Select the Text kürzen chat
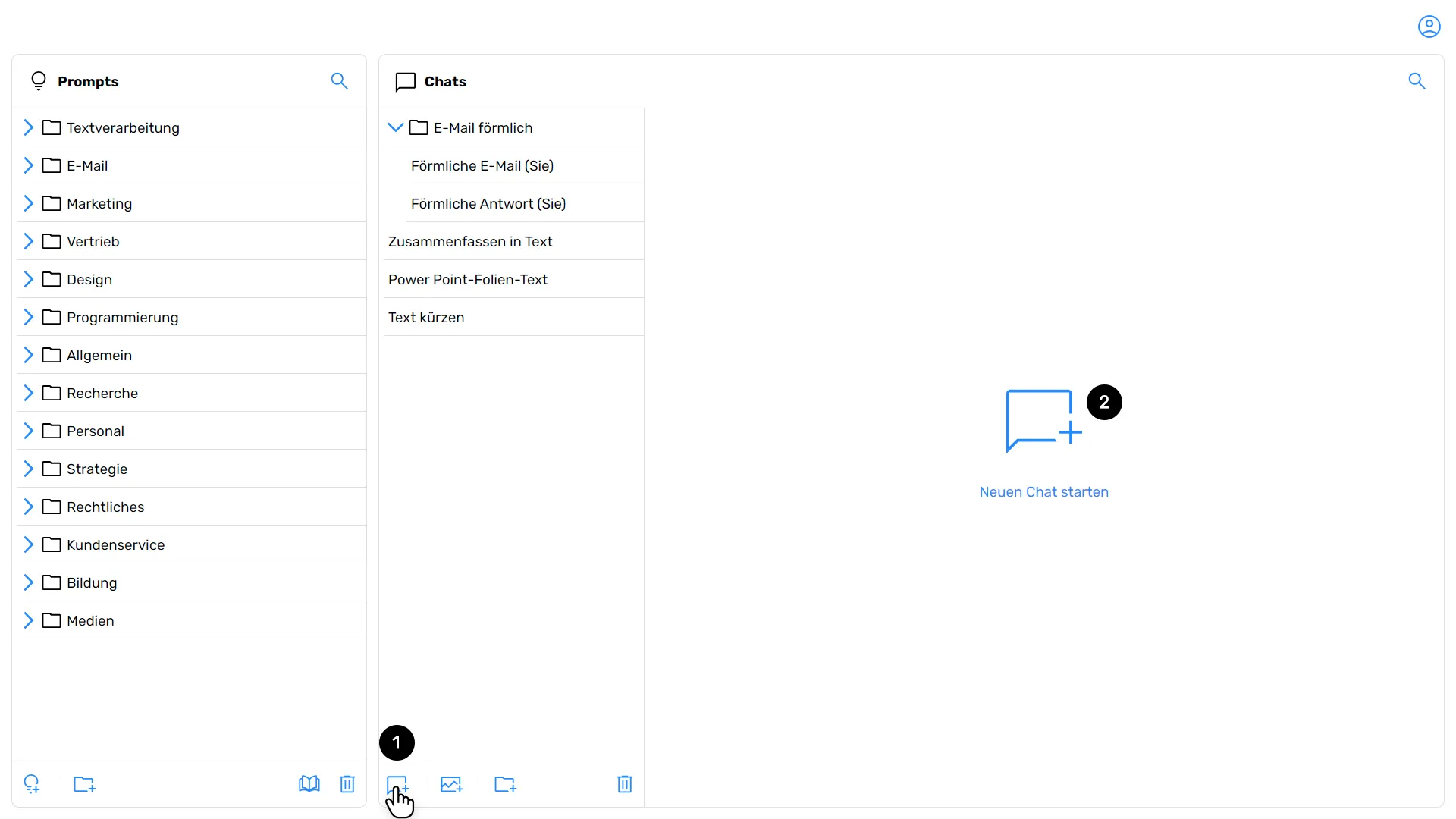This screenshot has height=819, width=1456. coord(426,317)
